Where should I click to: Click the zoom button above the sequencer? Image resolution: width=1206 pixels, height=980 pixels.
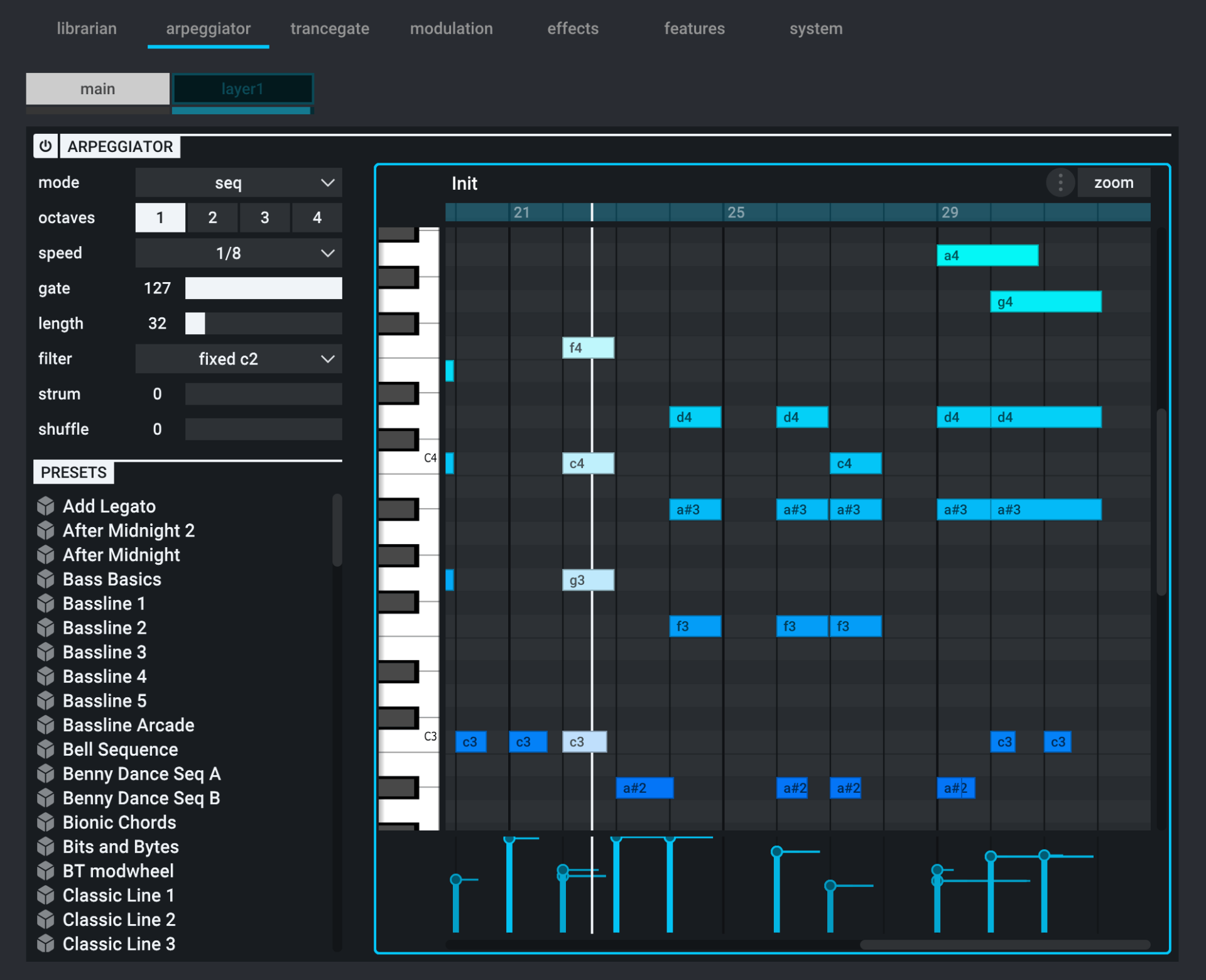click(1114, 182)
